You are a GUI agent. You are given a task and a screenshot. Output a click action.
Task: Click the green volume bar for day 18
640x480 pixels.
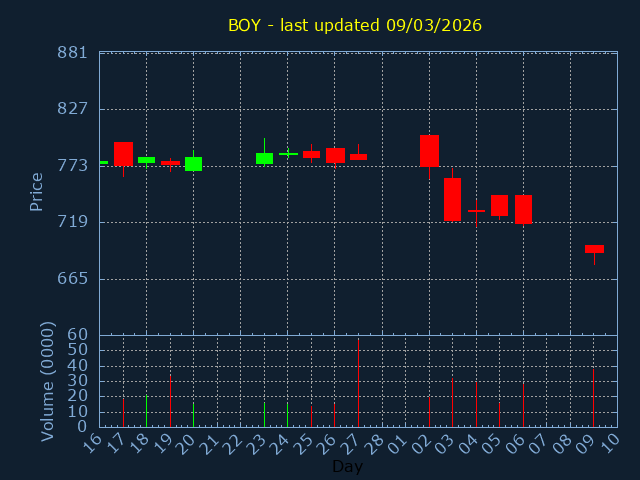tap(146, 411)
